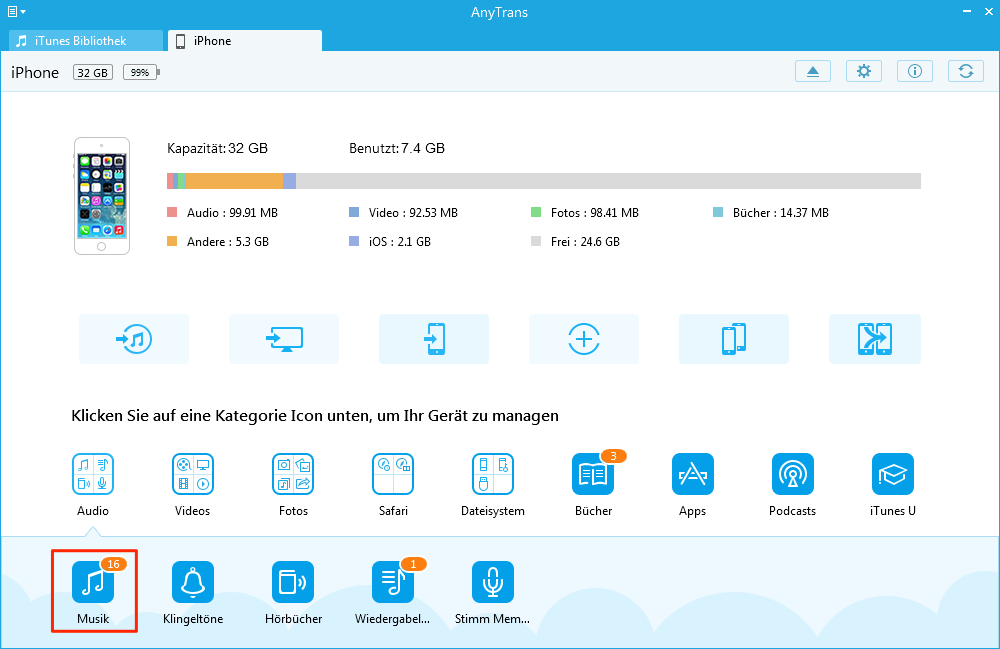Click the storage usage bar
This screenshot has width=1000, height=649.
[544, 181]
